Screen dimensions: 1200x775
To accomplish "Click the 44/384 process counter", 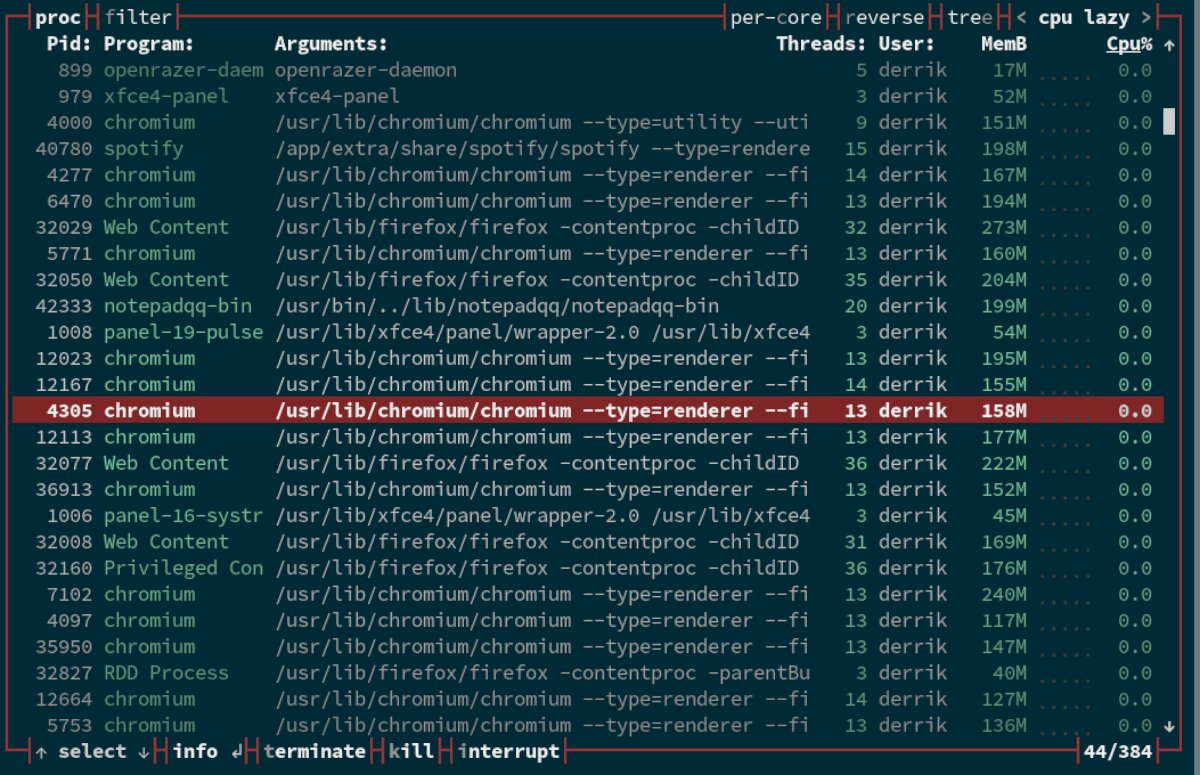I will (1118, 751).
